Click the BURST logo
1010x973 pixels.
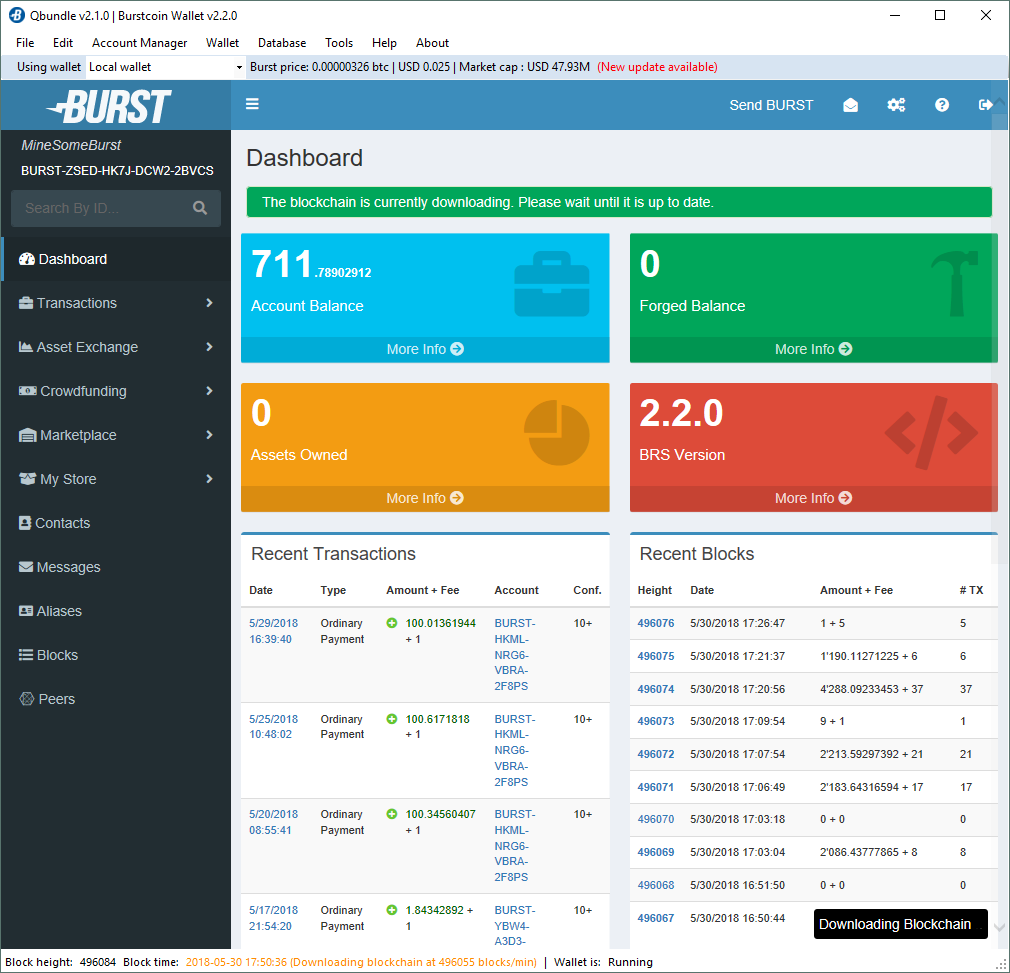[110, 106]
